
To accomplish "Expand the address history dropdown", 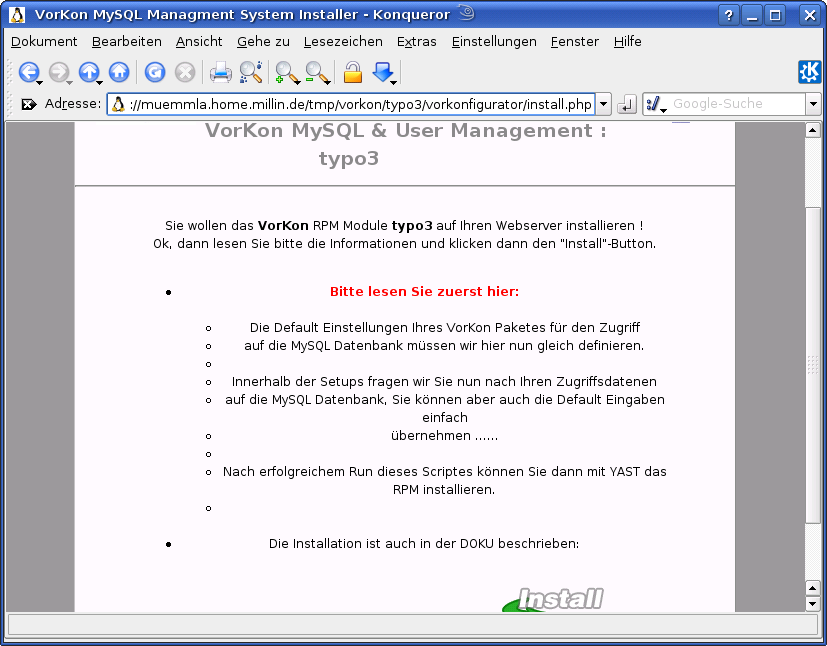I will coord(603,104).
